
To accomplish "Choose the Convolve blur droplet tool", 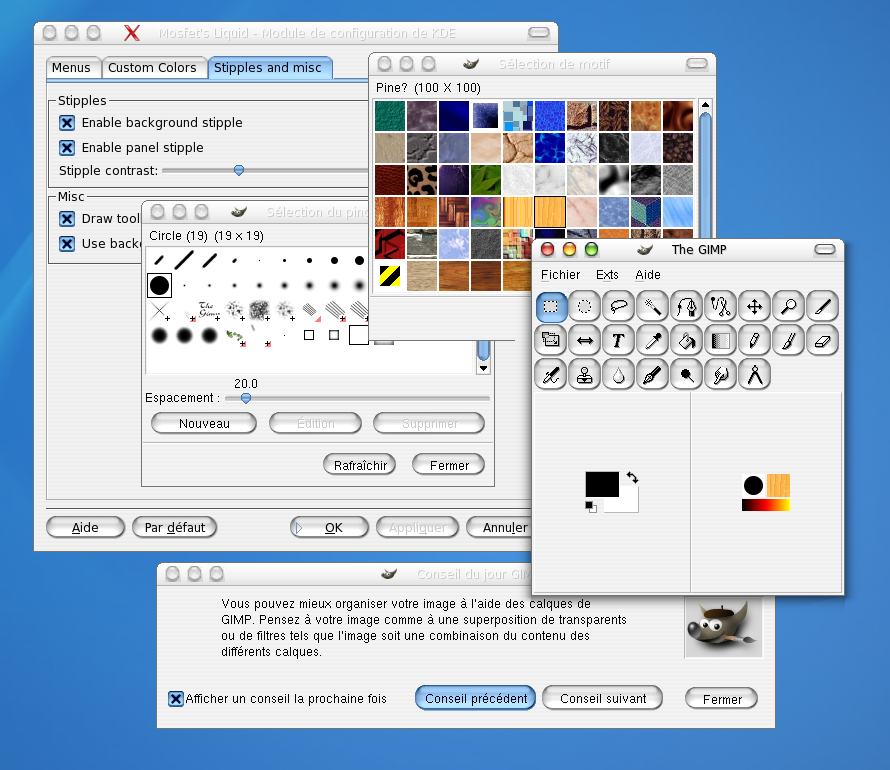I will point(619,375).
